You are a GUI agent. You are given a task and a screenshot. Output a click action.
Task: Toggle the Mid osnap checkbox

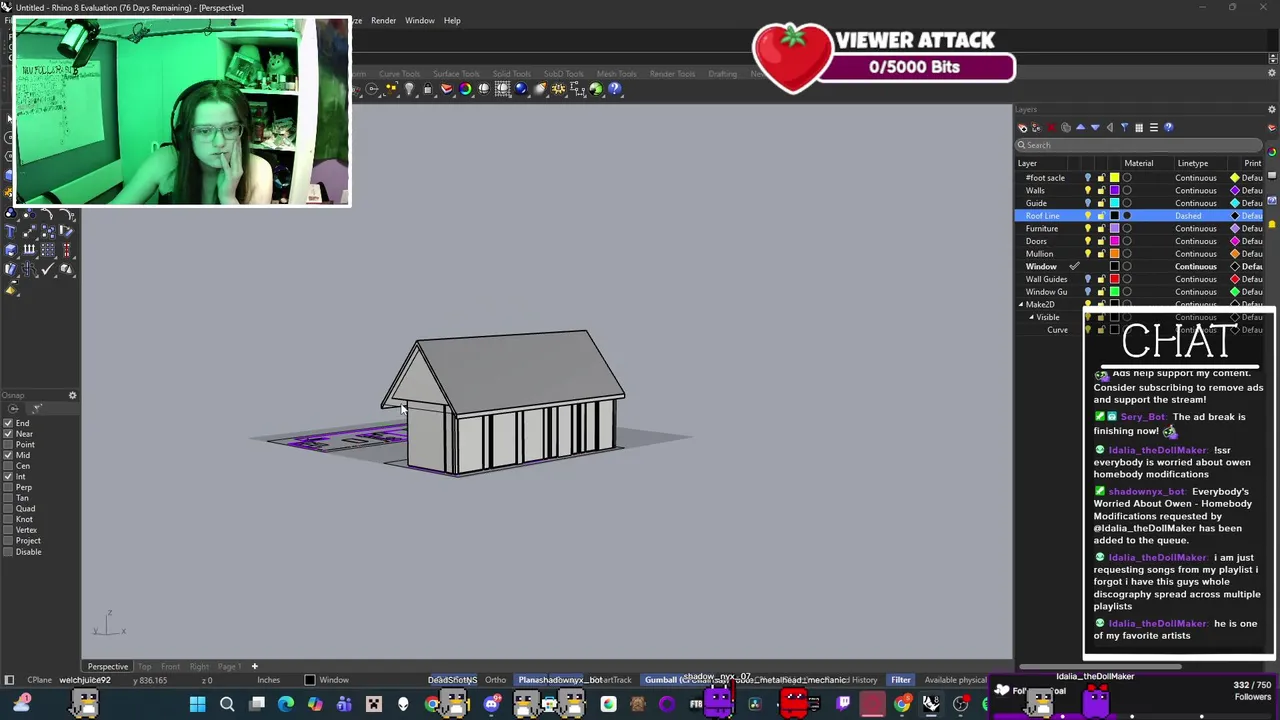[x=8, y=455]
